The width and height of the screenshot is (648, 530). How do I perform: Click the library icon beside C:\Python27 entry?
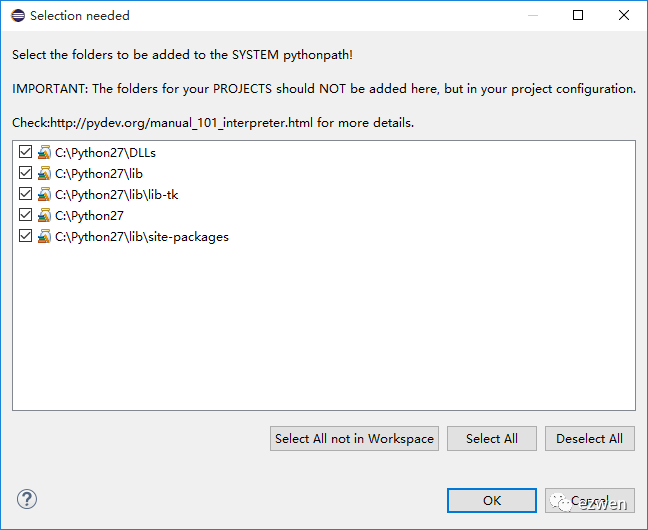tap(44, 215)
